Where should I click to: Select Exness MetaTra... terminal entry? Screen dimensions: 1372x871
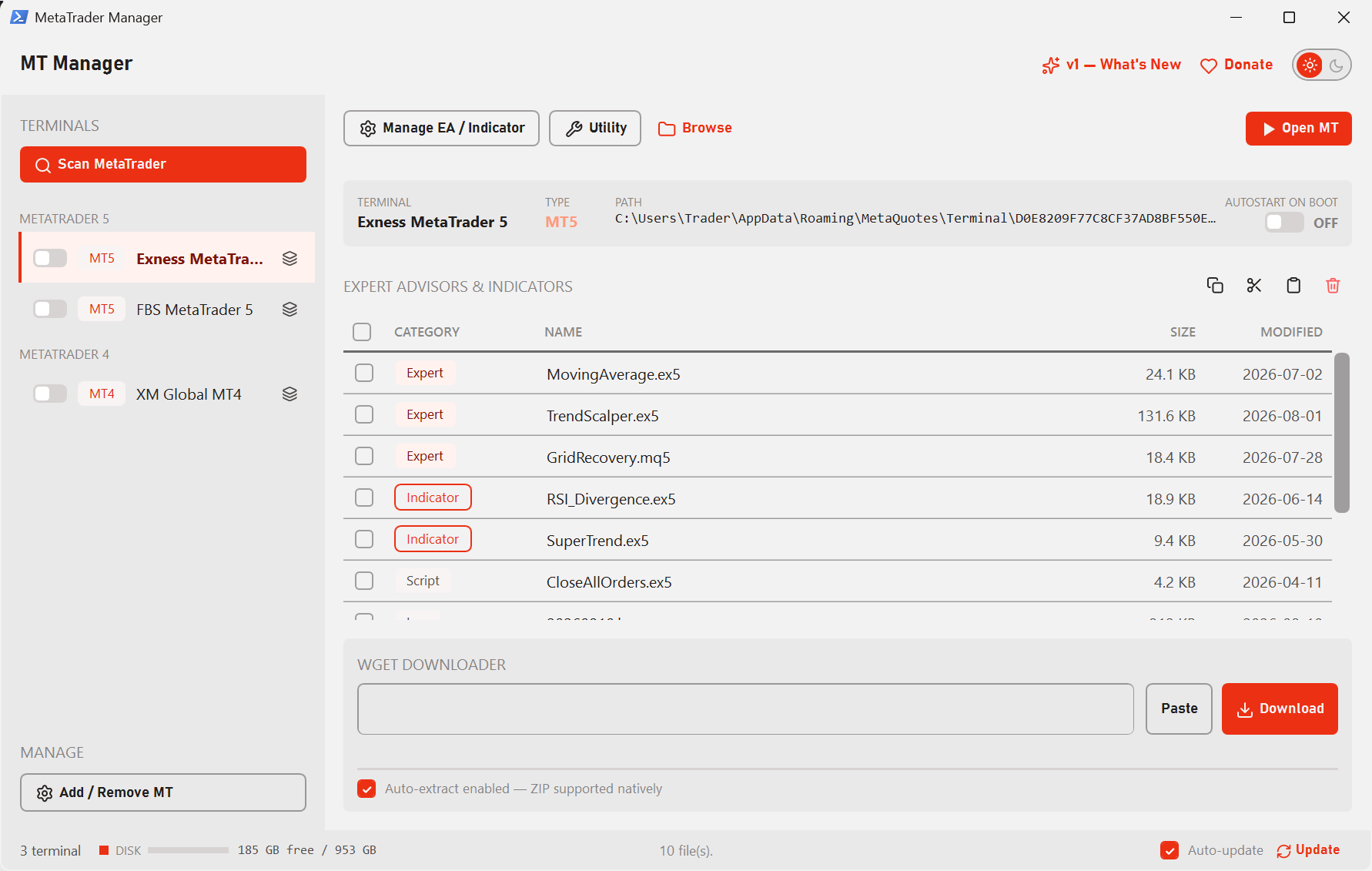pyautogui.click(x=167, y=258)
